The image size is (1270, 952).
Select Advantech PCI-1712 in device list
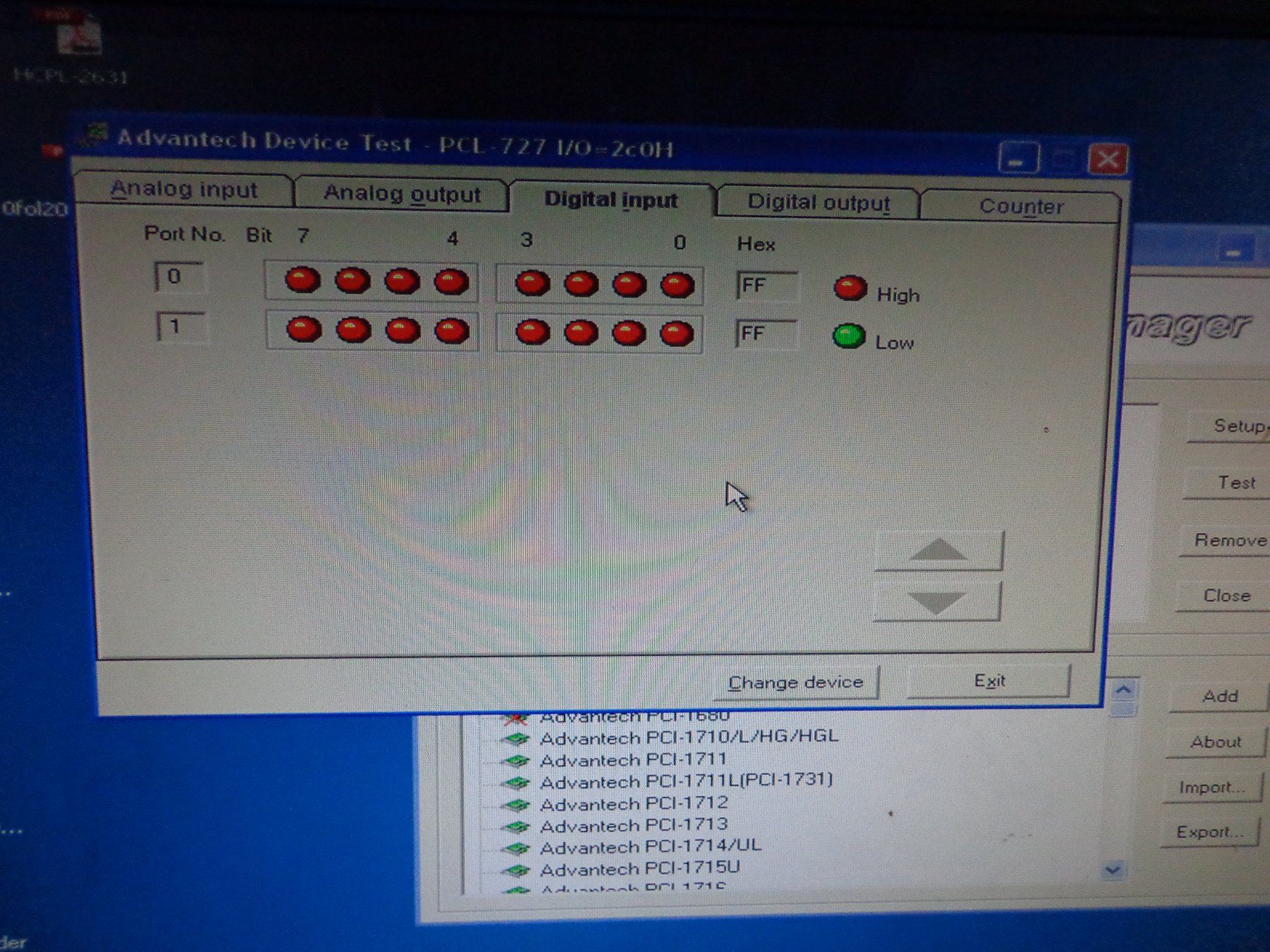point(634,803)
